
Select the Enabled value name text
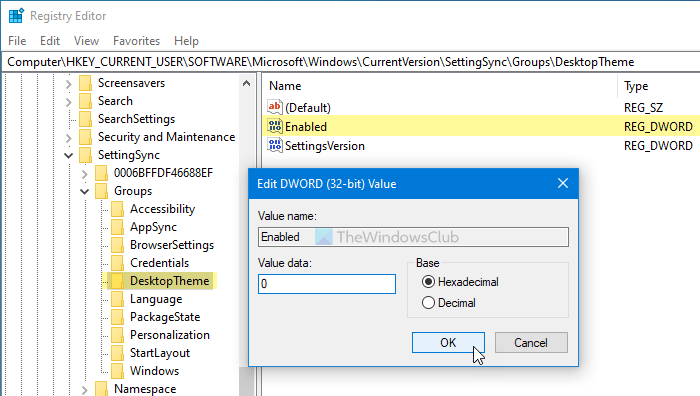click(306, 127)
